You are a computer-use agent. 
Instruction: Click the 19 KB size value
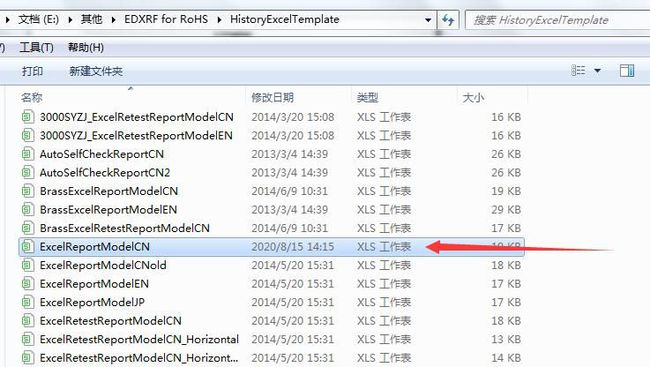[506, 191]
